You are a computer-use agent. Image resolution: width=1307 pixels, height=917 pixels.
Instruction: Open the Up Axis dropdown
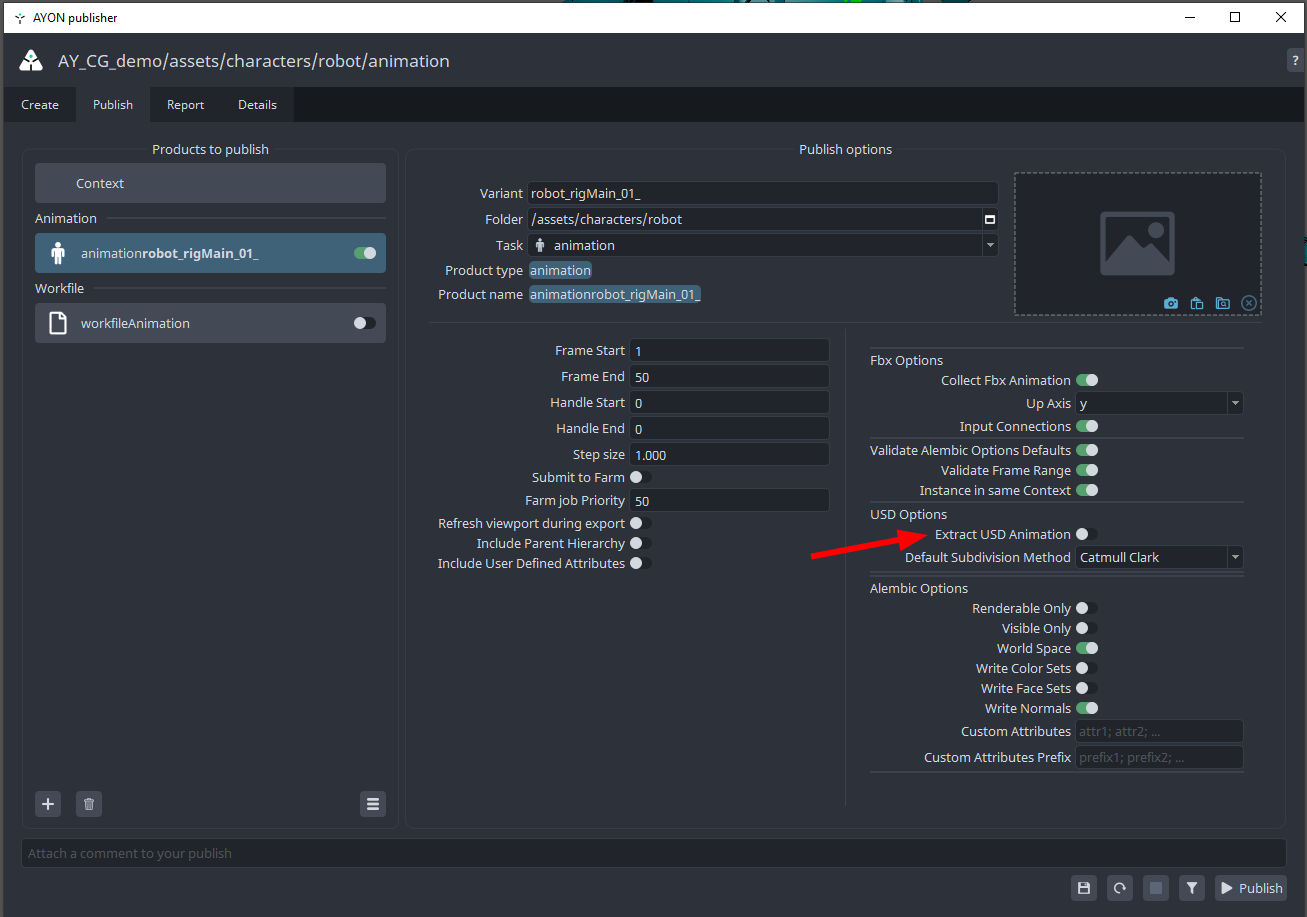coord(1159,404)
